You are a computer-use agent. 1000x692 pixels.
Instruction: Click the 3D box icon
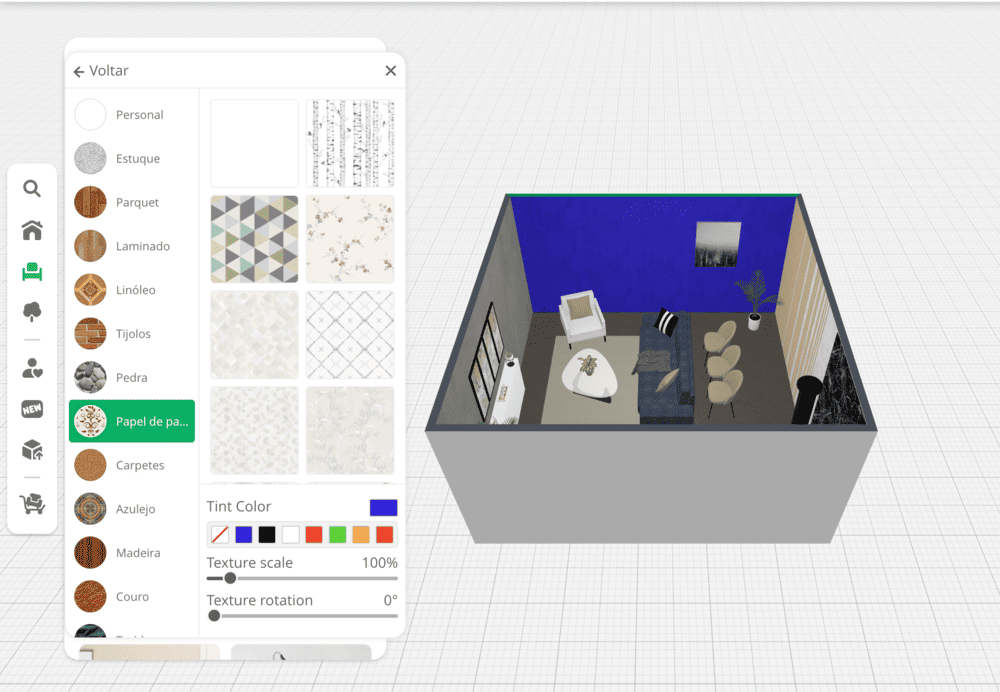(x=32, y=450)
